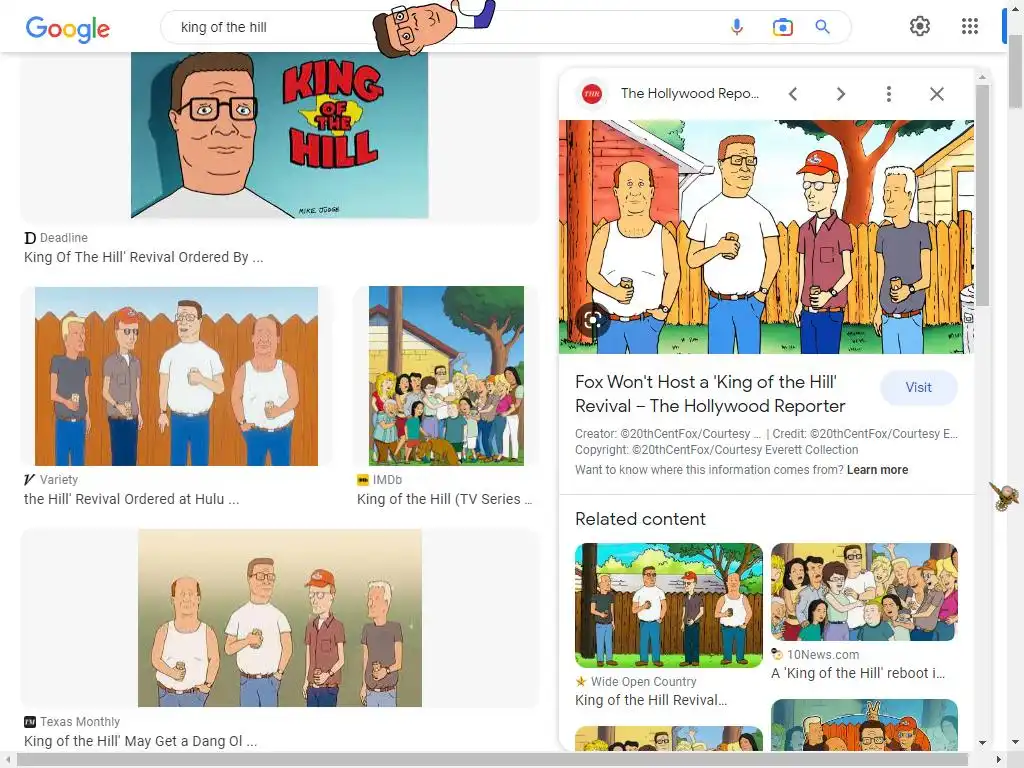Click the Creator credit text line
This screenshot has height=768, width=1024.
coord(668,434)
